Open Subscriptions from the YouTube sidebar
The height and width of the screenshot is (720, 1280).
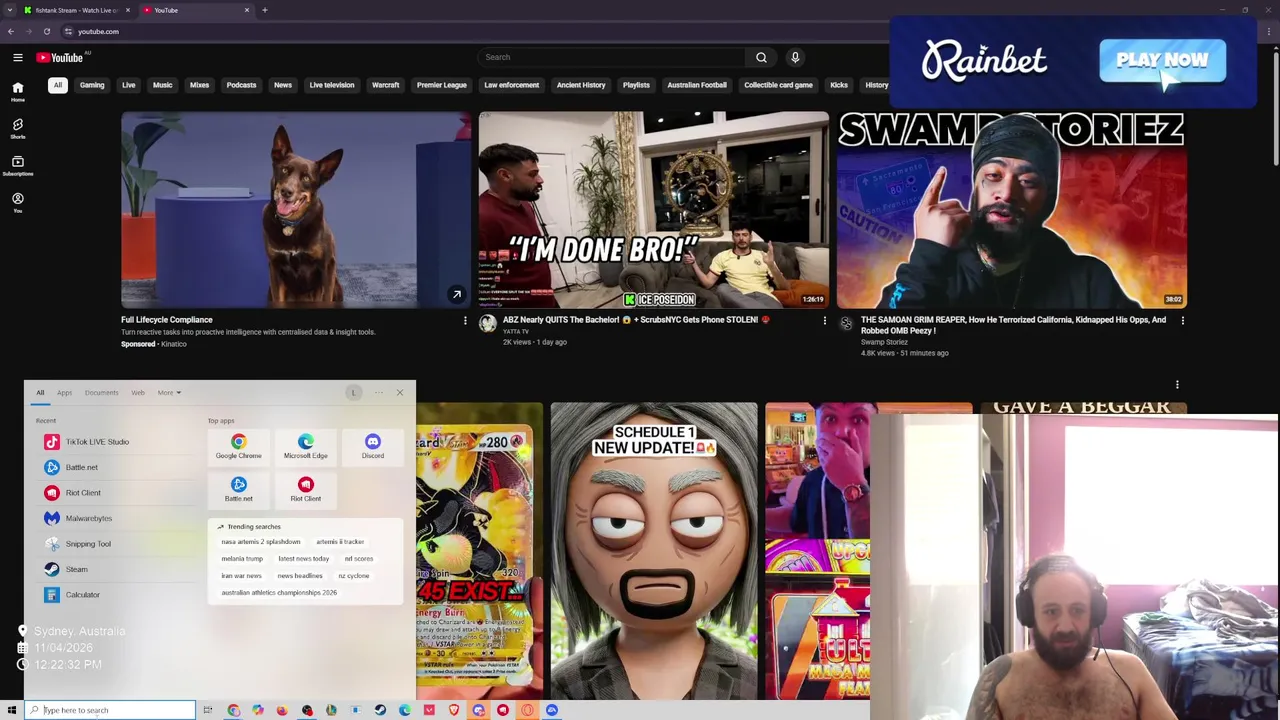(17, 165)
